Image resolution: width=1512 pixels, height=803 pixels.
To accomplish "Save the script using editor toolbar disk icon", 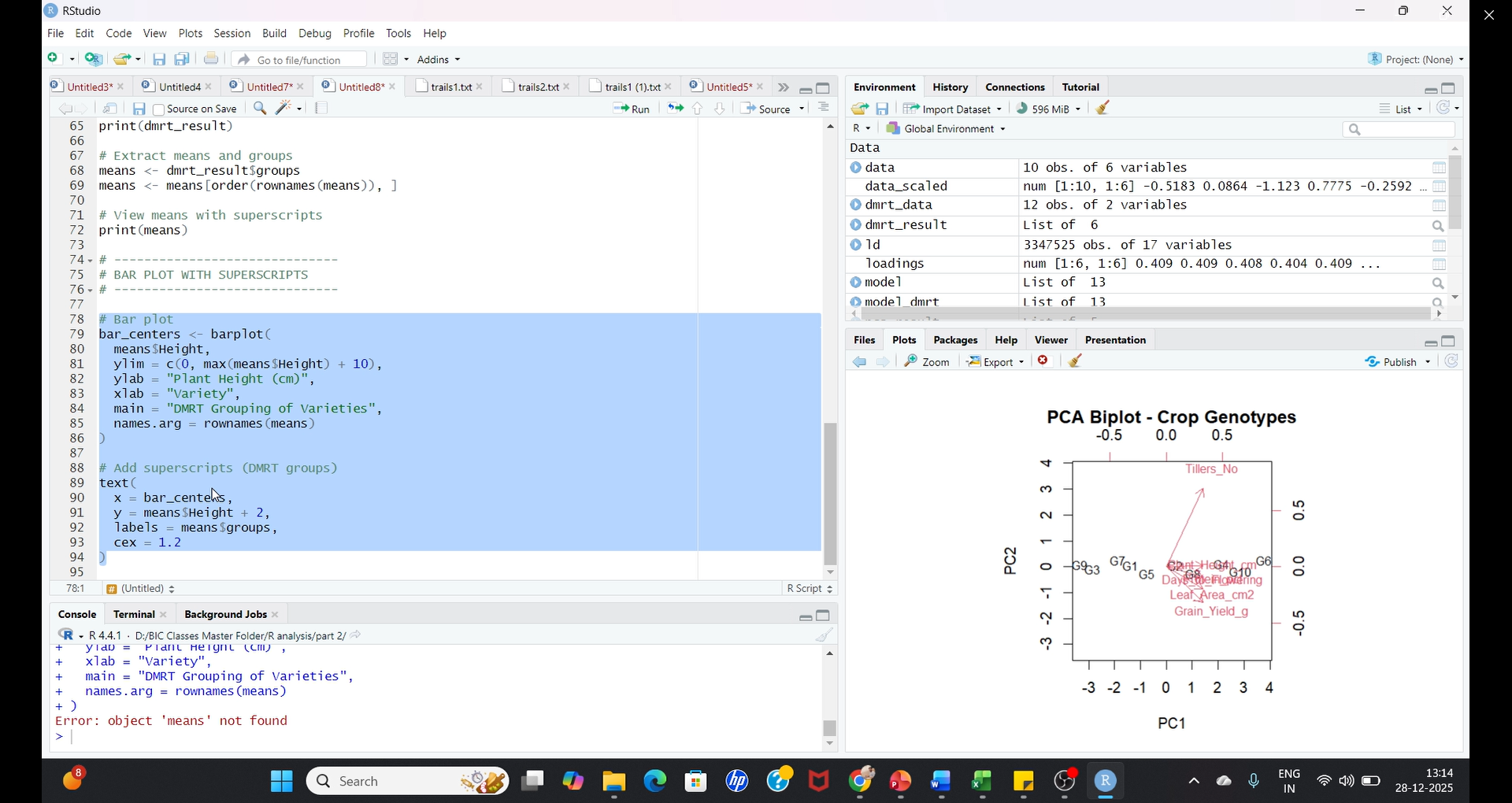I will pyautogui.click(x=139, y=109).
